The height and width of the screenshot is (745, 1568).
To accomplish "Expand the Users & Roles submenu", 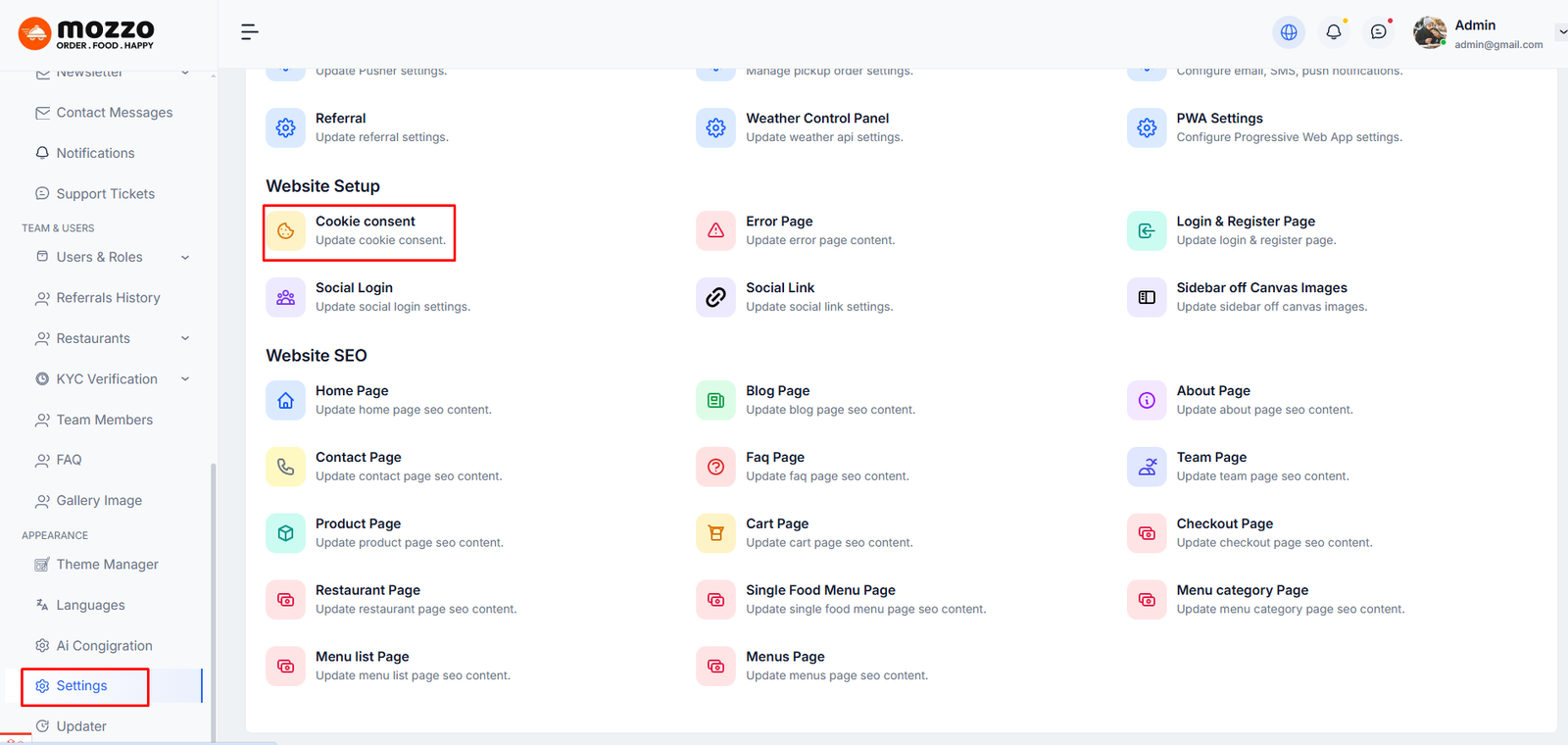I will pos(185,258).
